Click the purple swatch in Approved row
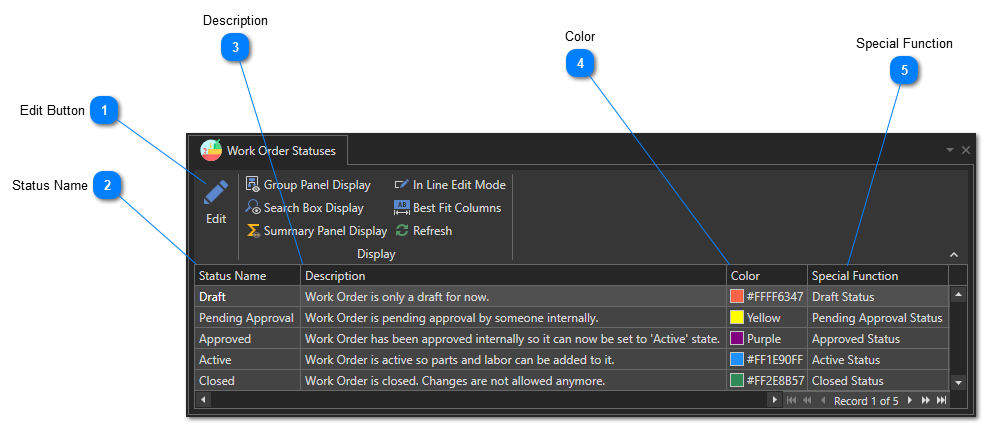 (737, 339)
